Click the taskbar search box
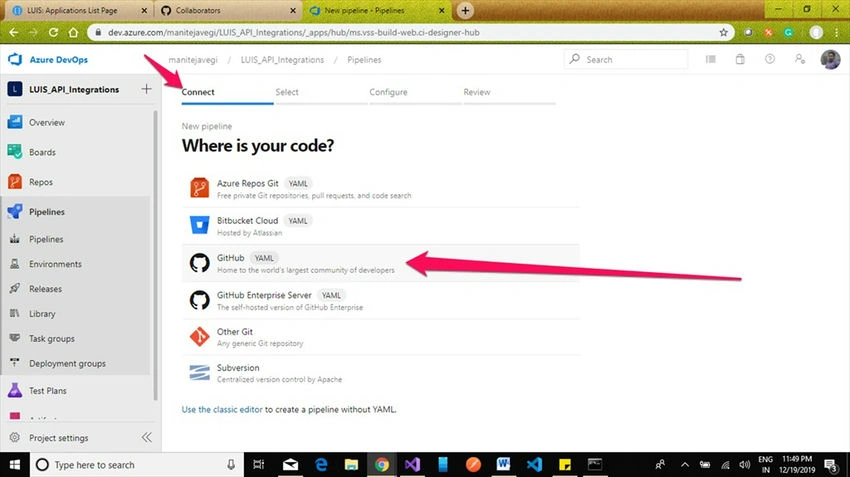Image resolution: width=850 pixels, height=477 pixels. [x=136, y=465]
